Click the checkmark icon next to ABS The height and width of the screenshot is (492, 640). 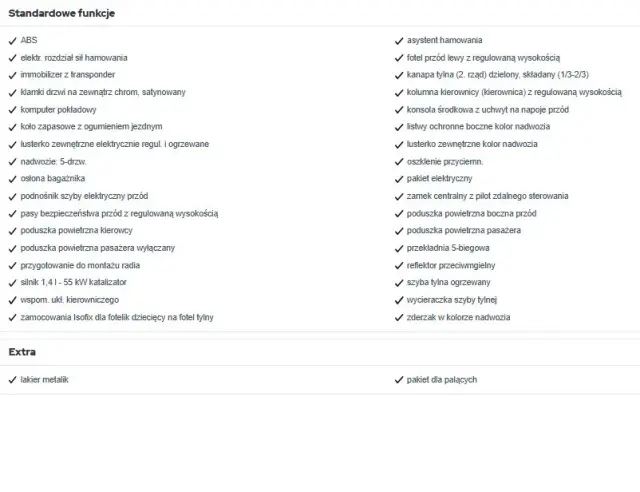pyautogui.click(x=12, y=41)
